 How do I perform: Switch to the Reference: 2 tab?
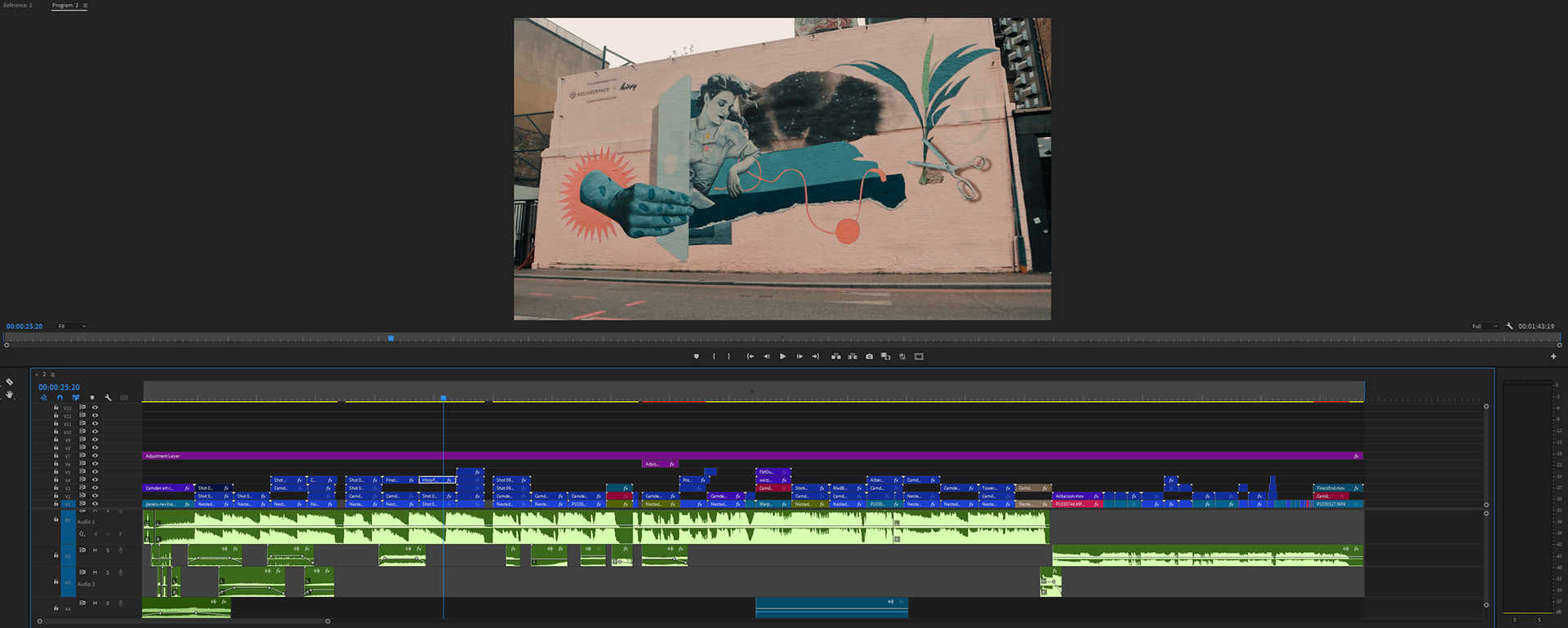click(17, 6)
